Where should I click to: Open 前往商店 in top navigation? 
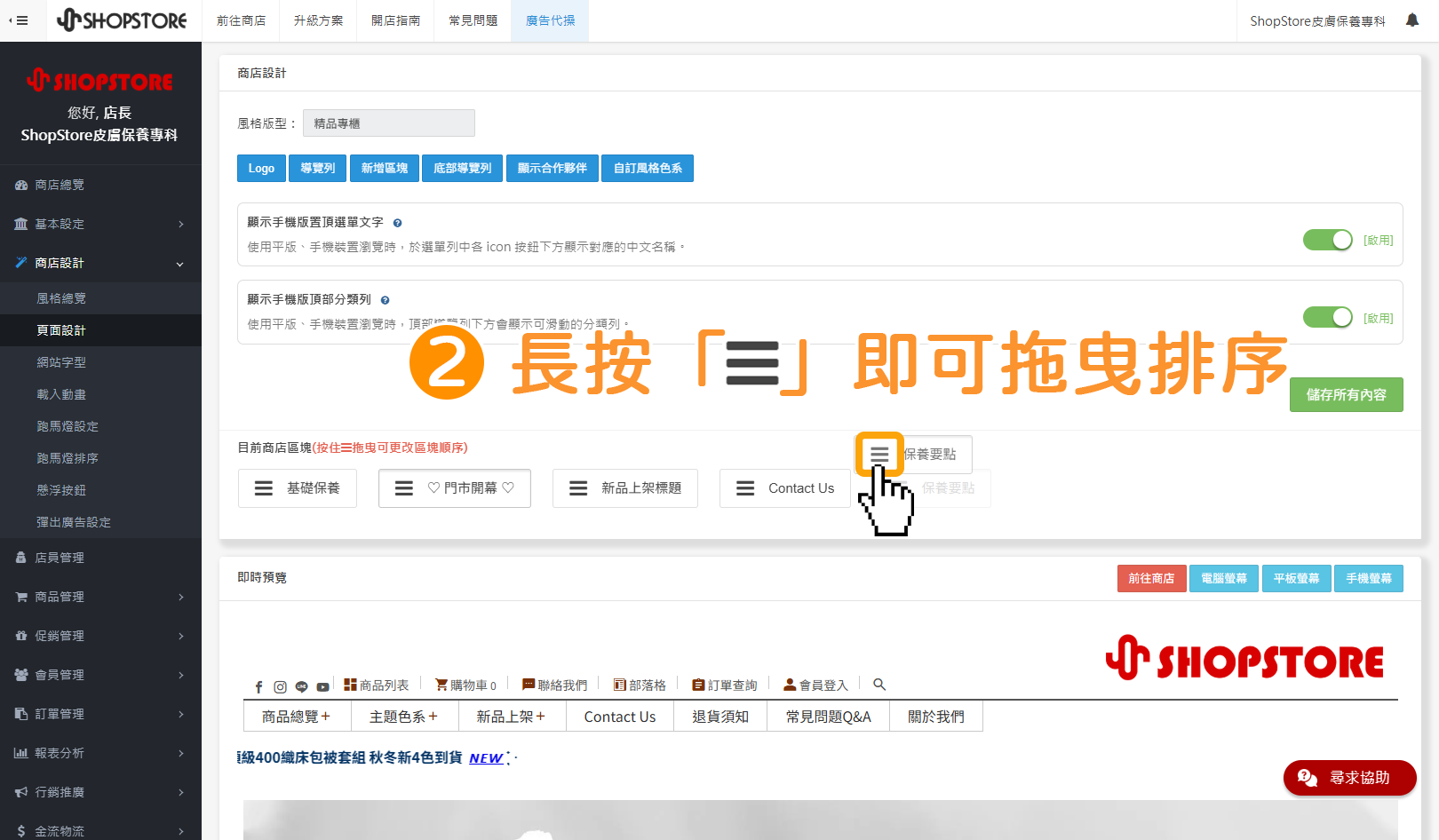(242, 20)
